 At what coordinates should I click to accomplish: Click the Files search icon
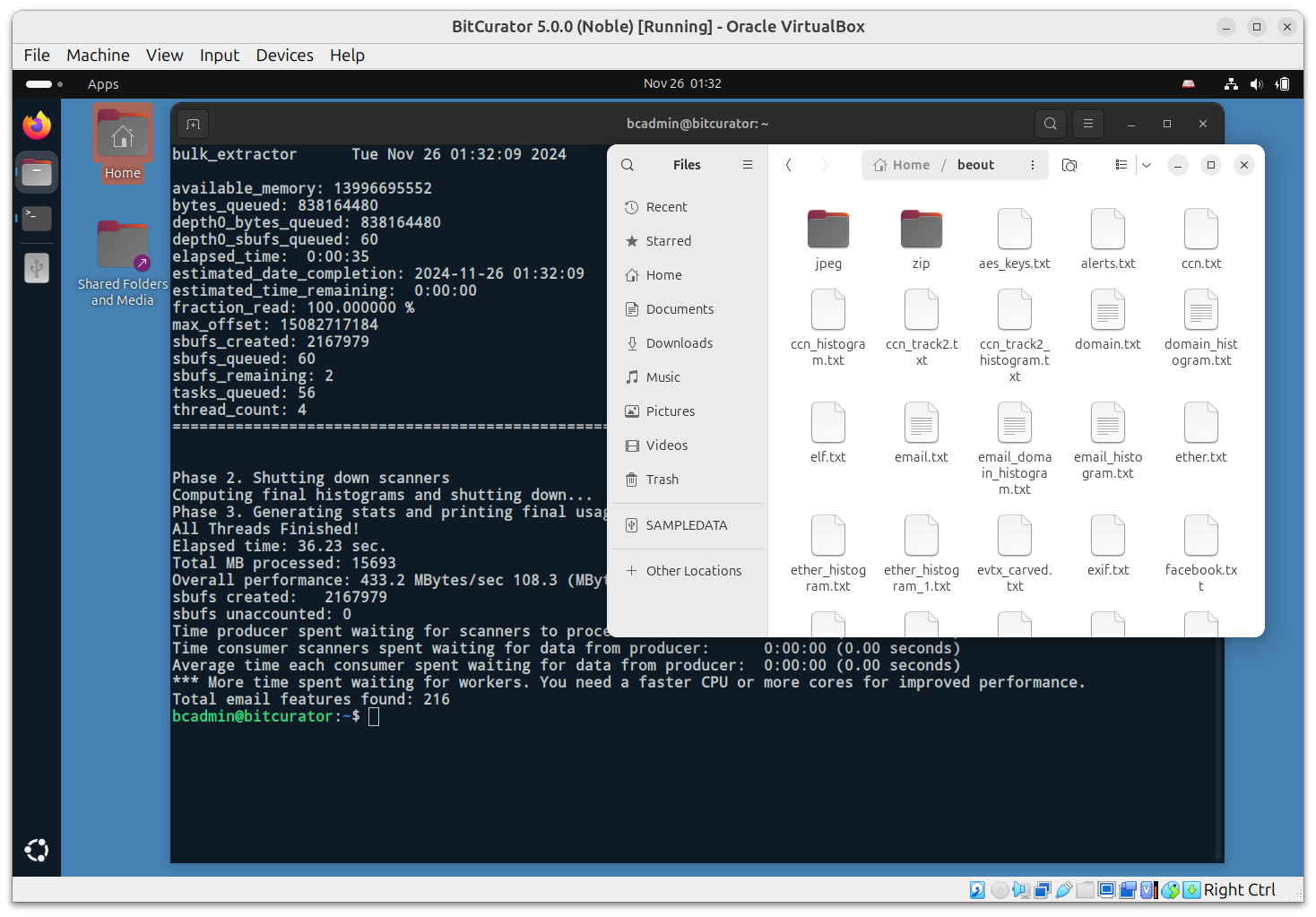(628, 165)
